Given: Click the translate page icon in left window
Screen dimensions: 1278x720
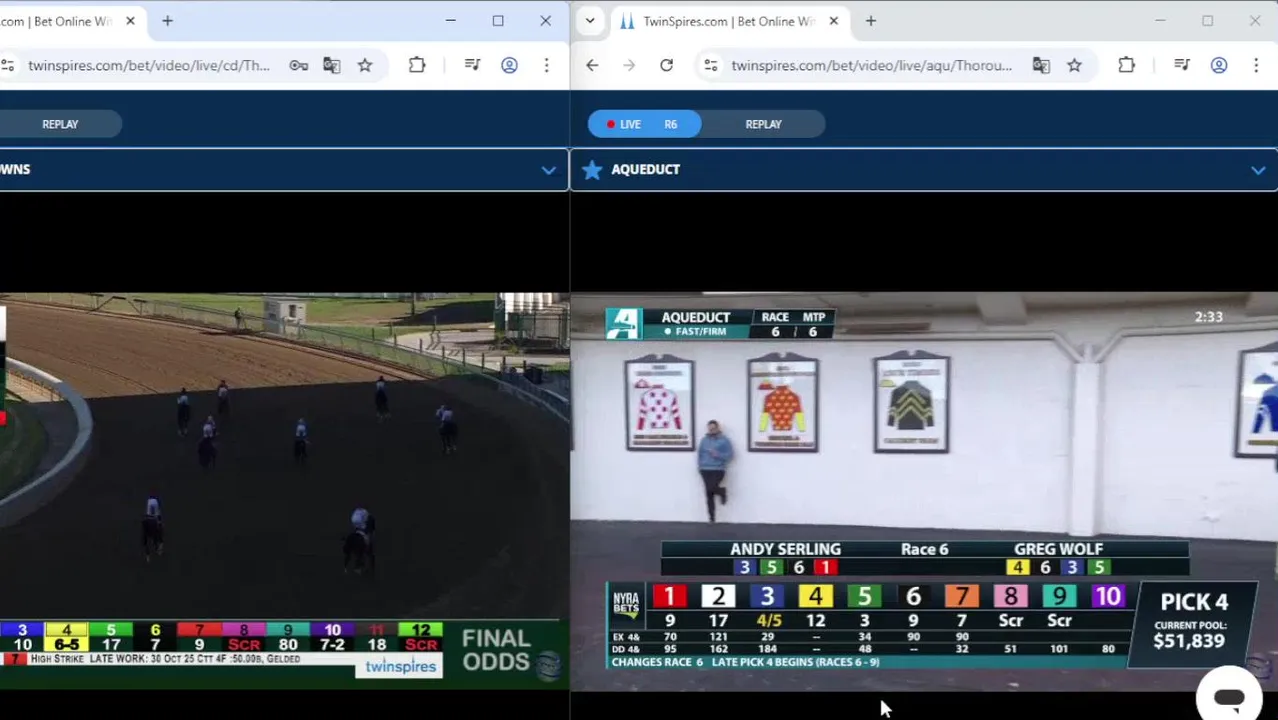Looking at the screenshot, I should coord(331,65).
